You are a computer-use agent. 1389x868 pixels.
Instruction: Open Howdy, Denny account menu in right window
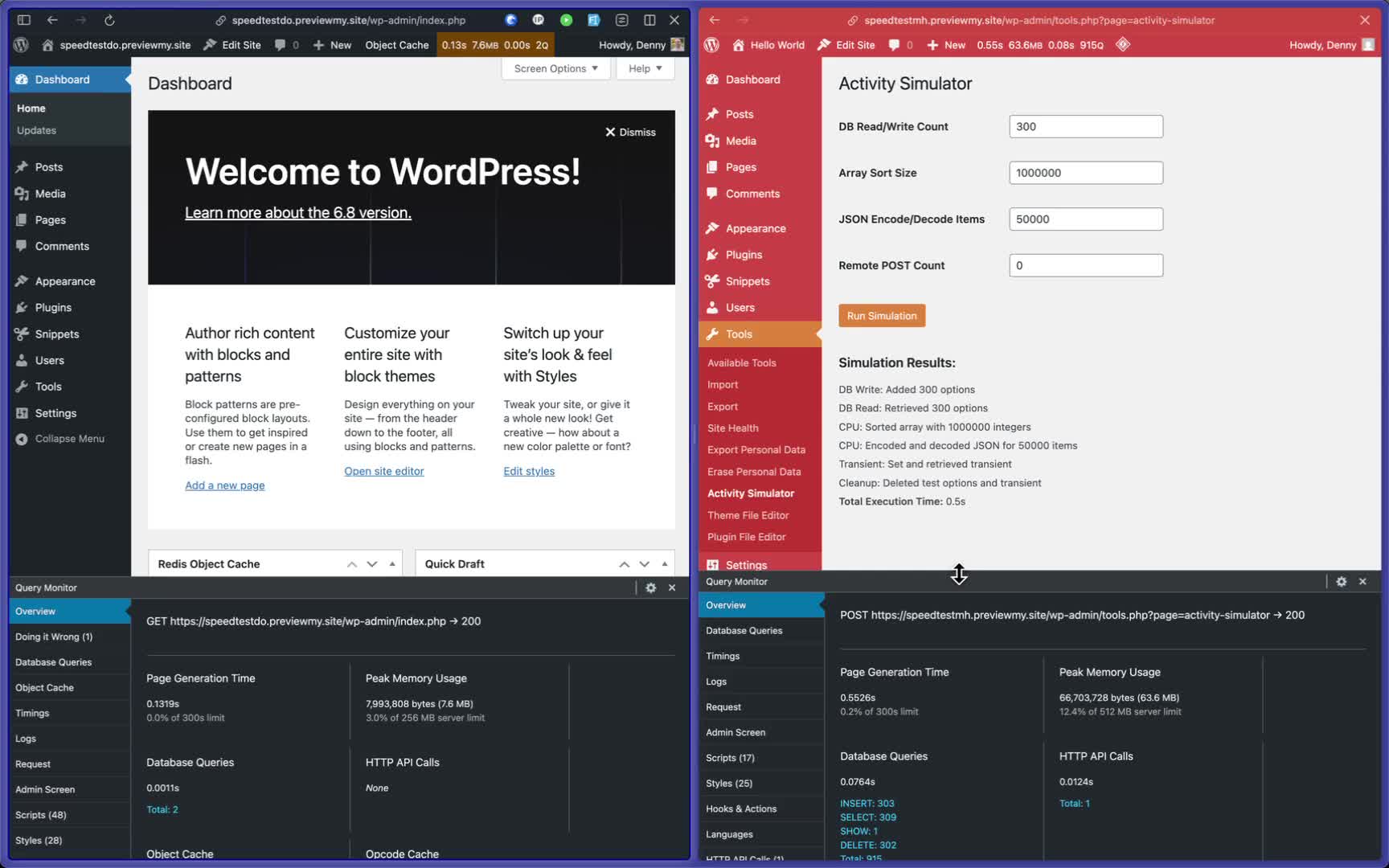click(x=1332, y=45)
